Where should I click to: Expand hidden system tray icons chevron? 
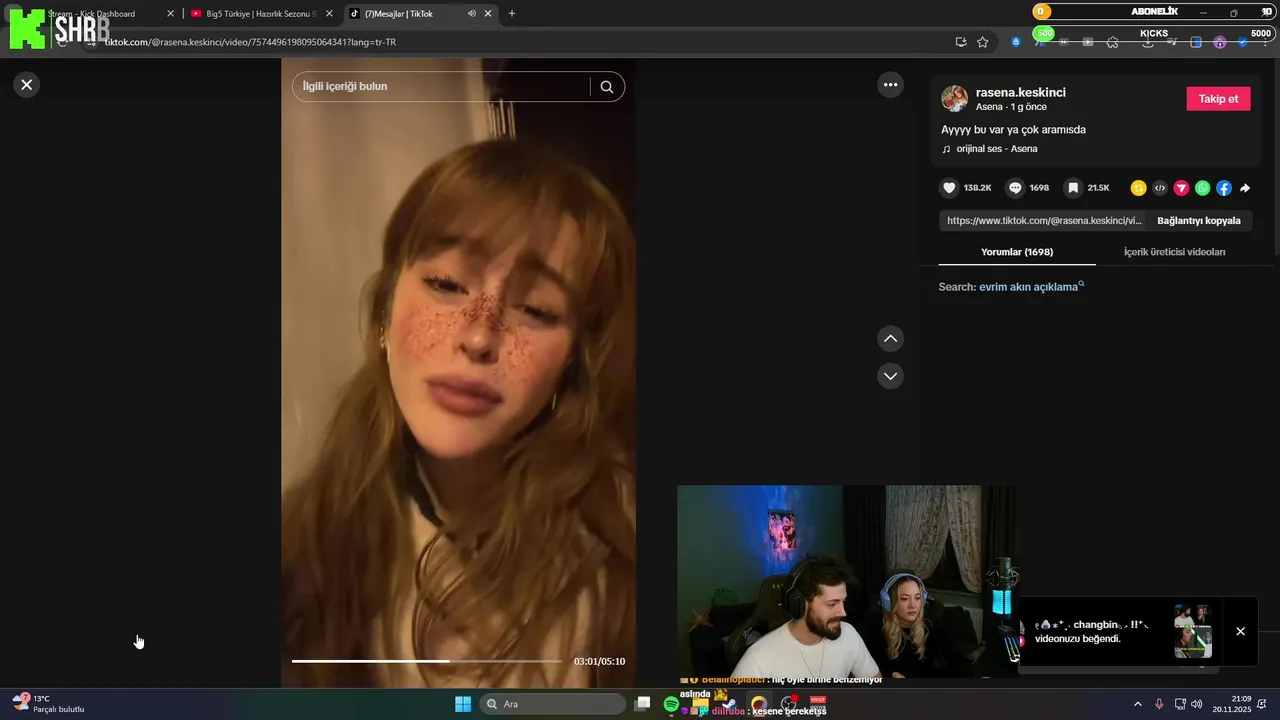1138,704
